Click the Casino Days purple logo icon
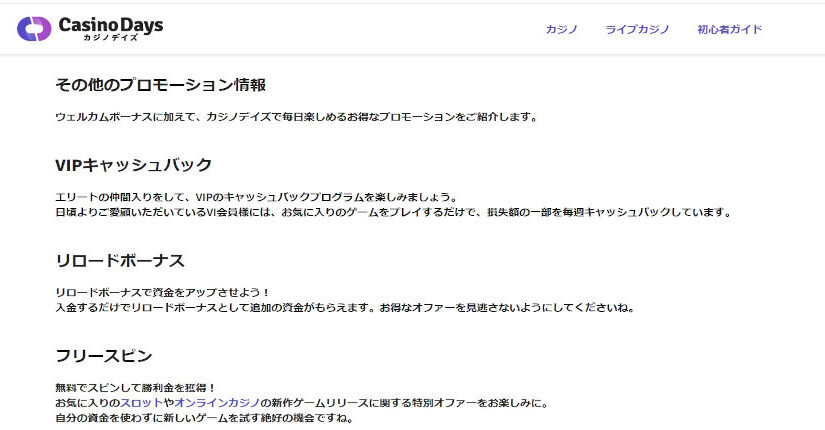Screen dimensions: 825x430 (x=33, y=28)
